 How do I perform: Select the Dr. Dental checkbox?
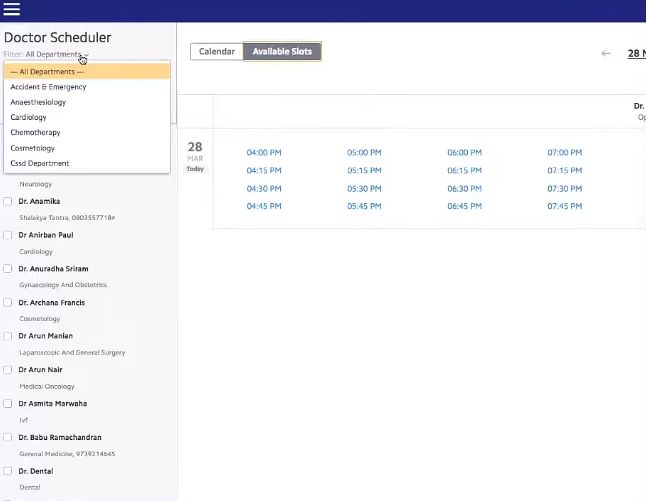(x=7, y=471)
